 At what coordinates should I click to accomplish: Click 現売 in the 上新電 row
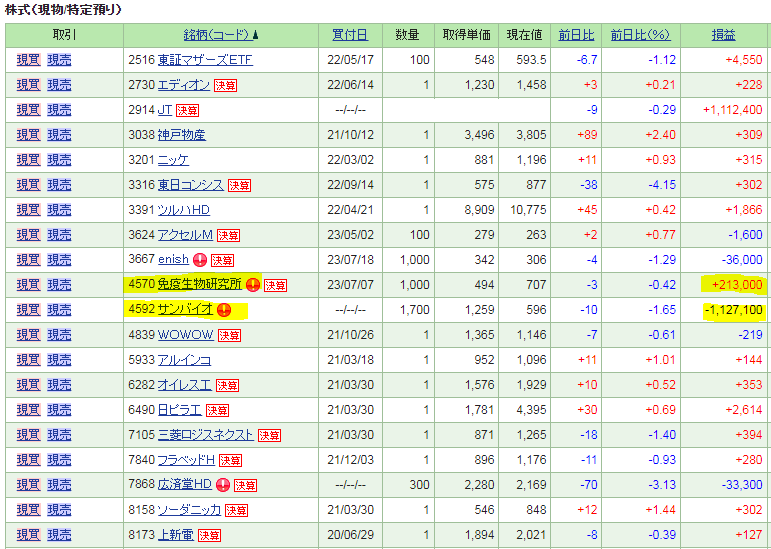point(59,535)
